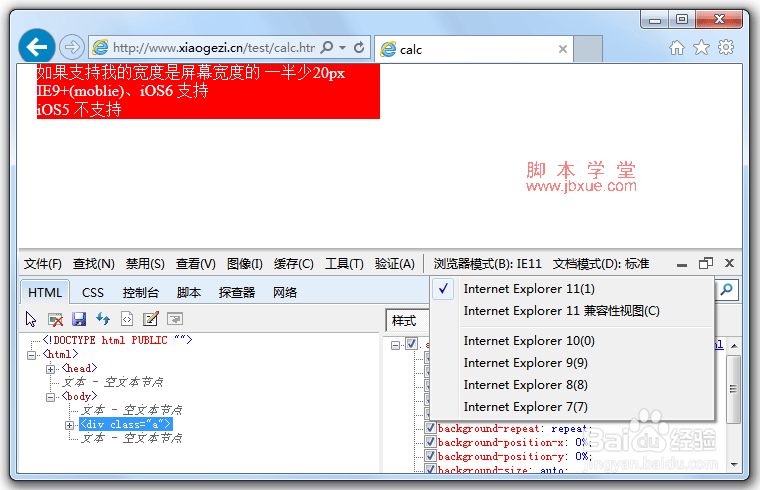Switch to the CSS tab

[x=93, y=293]
